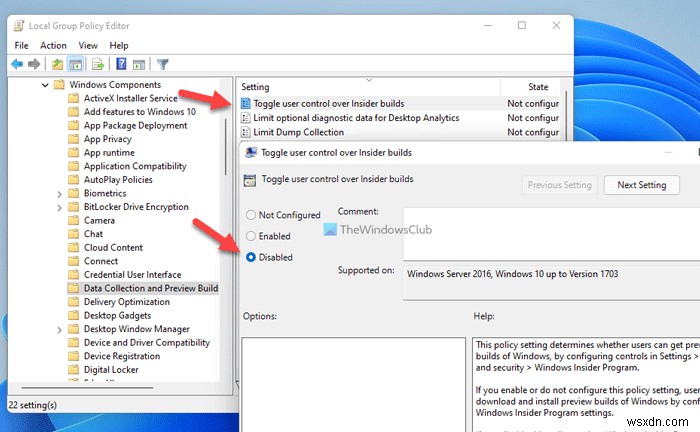Image resolution: width=700 pixels, height=432 pixels.
Task: Toggle the Show/Hide console tree icon
Action: tap(75, 64)
